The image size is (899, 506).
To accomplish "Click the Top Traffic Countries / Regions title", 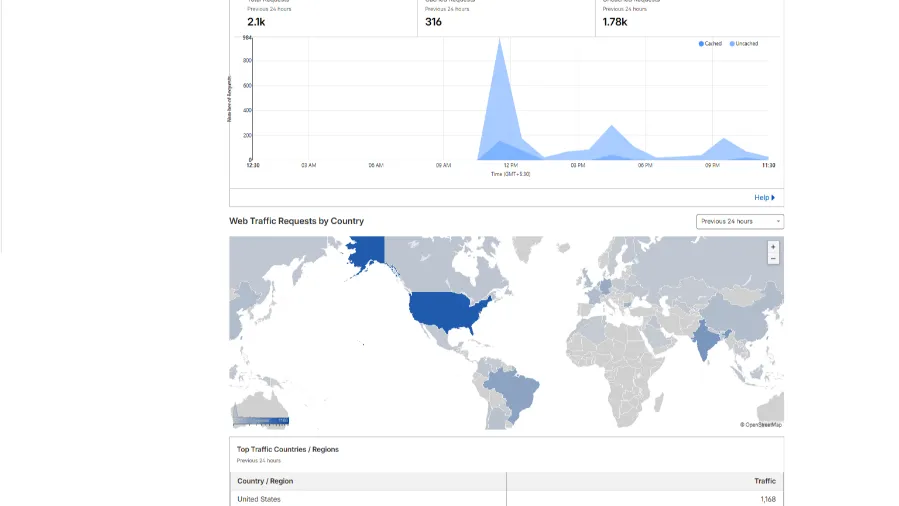I will point(288,449).
